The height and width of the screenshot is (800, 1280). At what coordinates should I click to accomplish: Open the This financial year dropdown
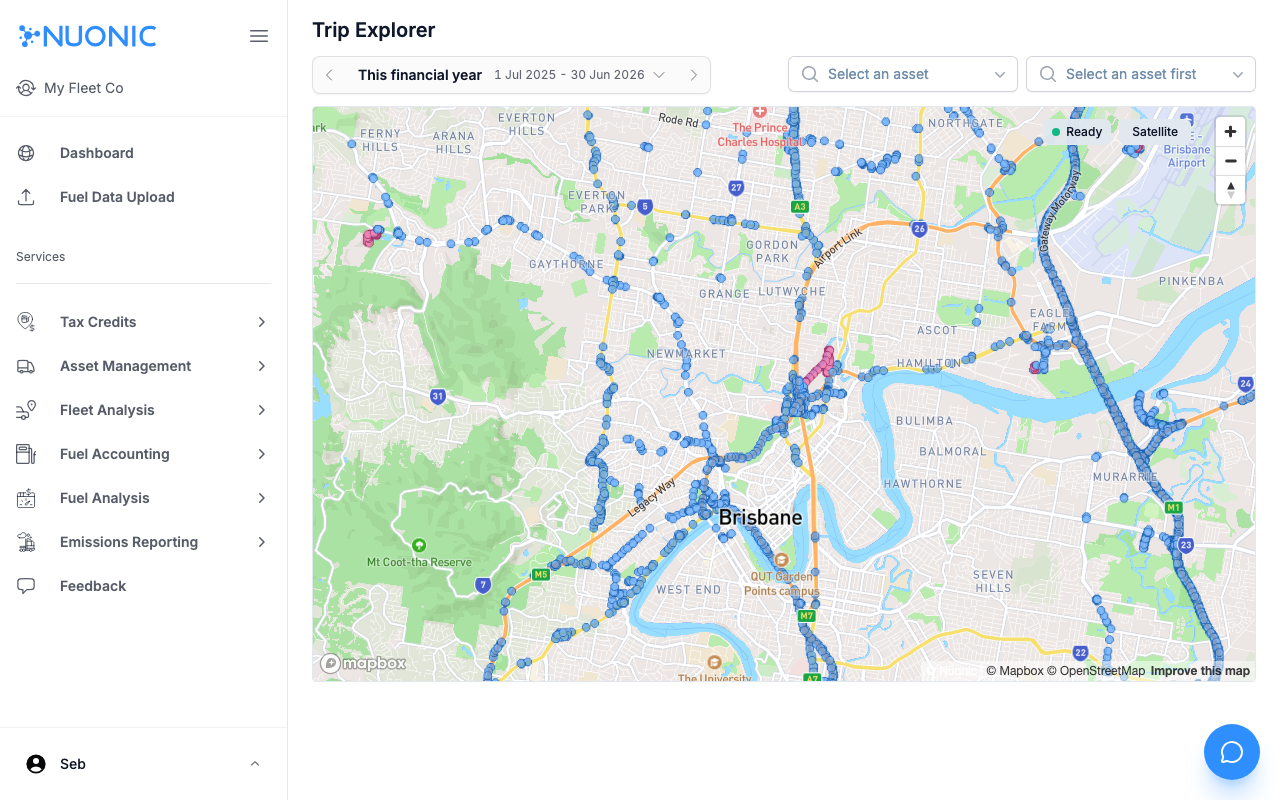[x=511, y=75]
